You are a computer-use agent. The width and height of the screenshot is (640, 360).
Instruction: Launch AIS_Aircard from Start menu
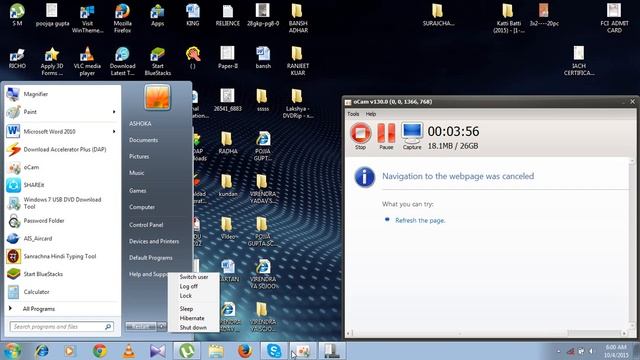61,238
